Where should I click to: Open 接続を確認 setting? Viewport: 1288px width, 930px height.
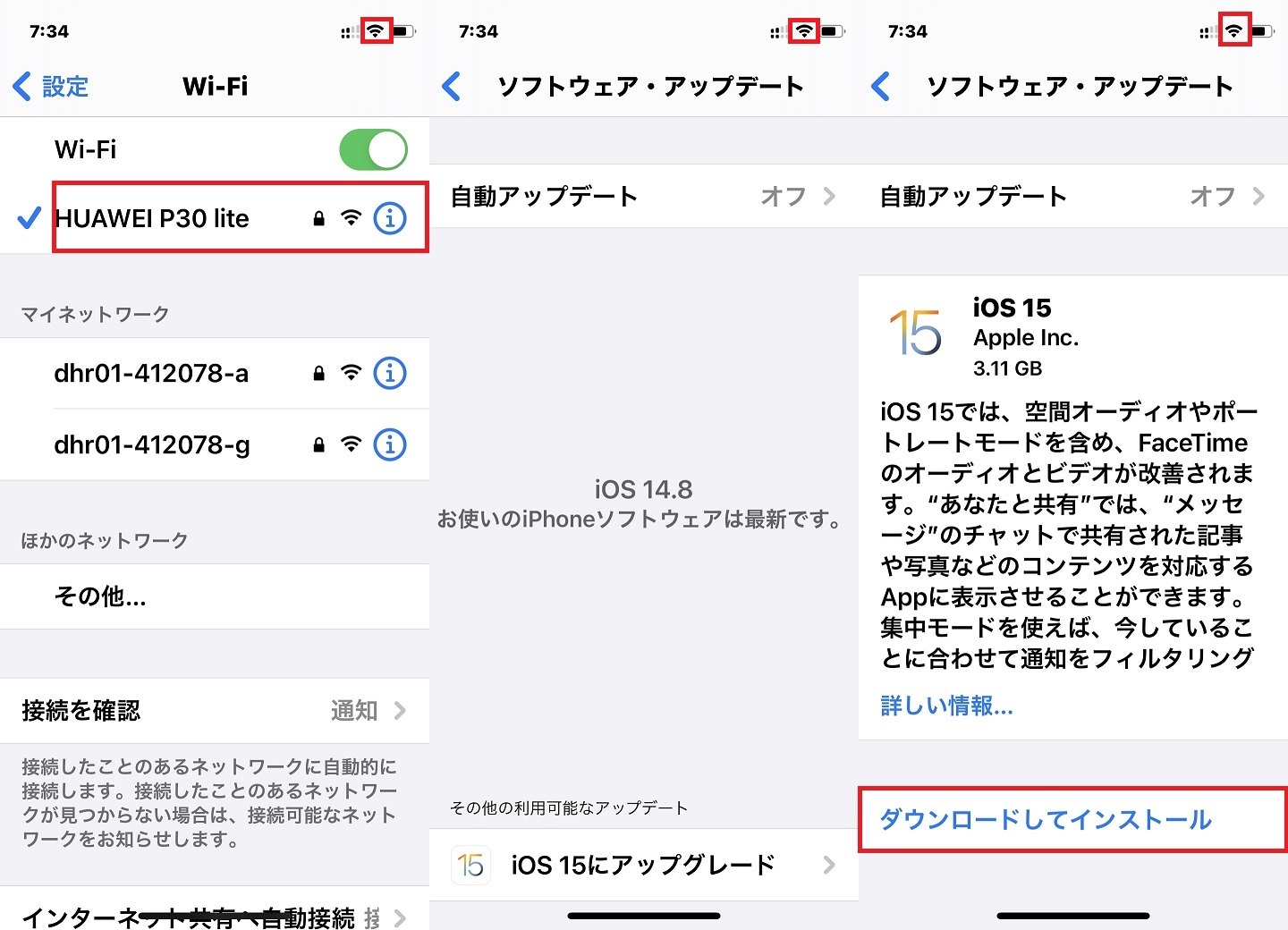coord(215,711)
